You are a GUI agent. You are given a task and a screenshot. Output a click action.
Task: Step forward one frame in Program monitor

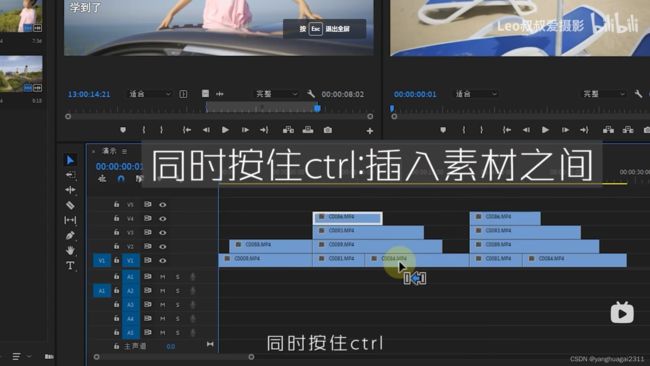tap(565, 130)
